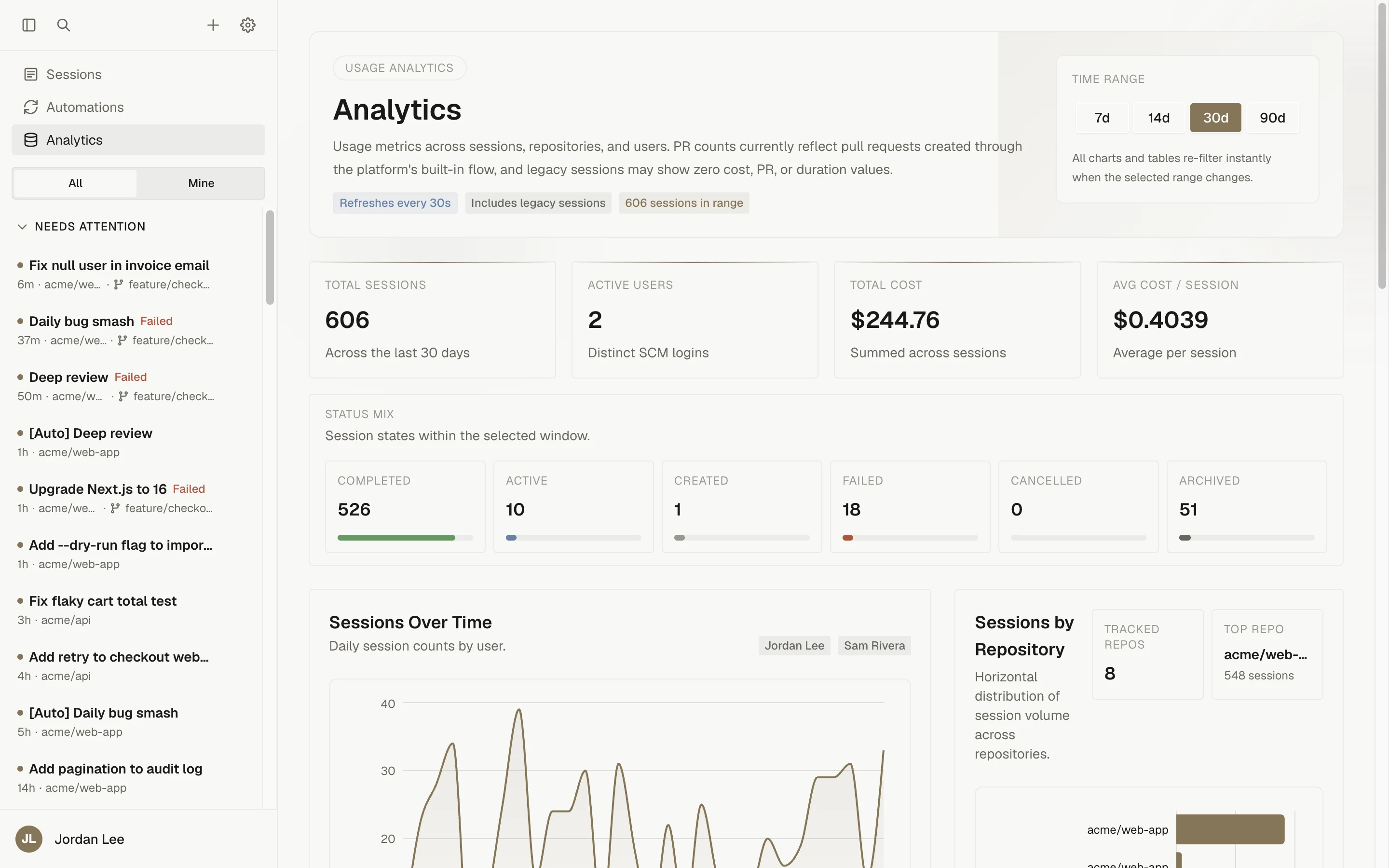Viewport: 1389px width, 868px height.
Task: Click the Failed red progress bar
Action: click(848, 538)
